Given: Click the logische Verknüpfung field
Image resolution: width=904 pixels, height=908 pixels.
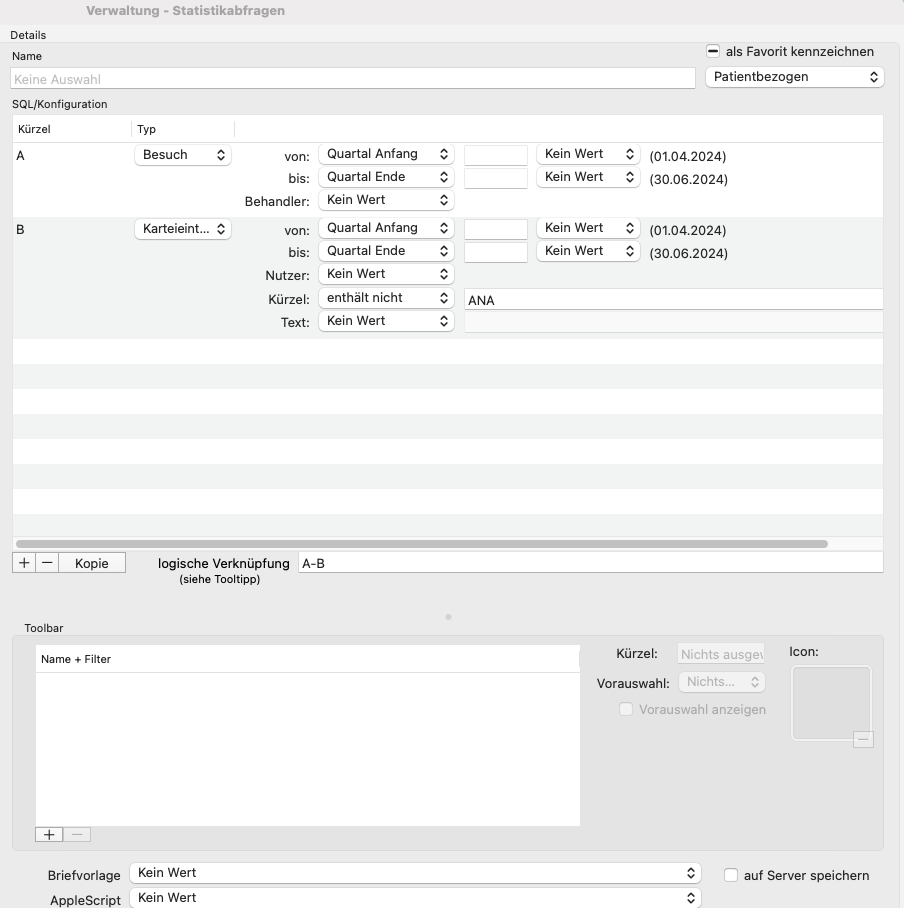Looking at the screenshot, I should click(x=591, y=563).
